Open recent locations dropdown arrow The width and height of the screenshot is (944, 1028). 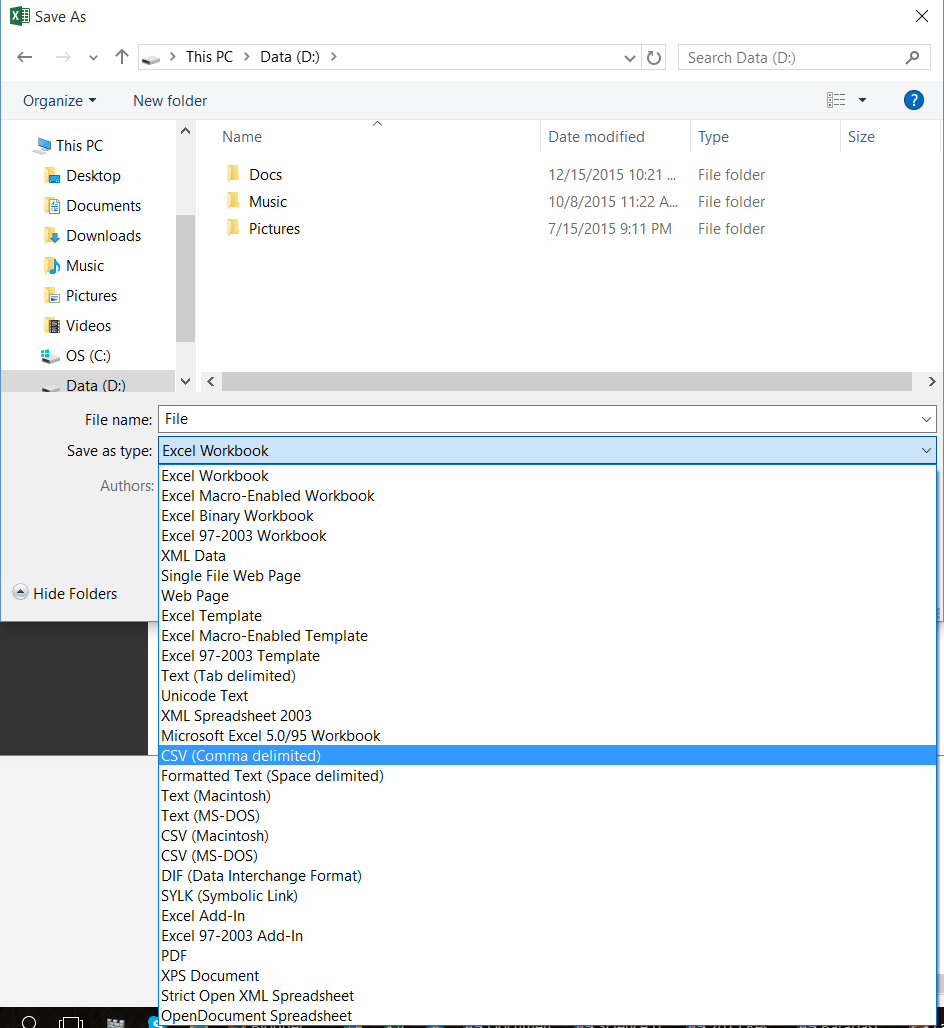[x=93, y=58]
